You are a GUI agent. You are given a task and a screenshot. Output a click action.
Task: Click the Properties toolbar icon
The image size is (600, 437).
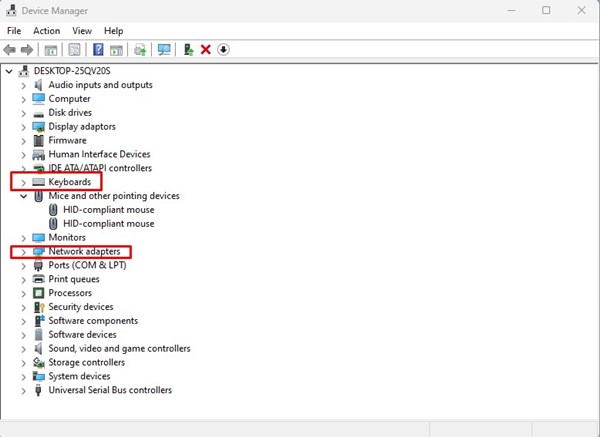[x=74, y=50]
